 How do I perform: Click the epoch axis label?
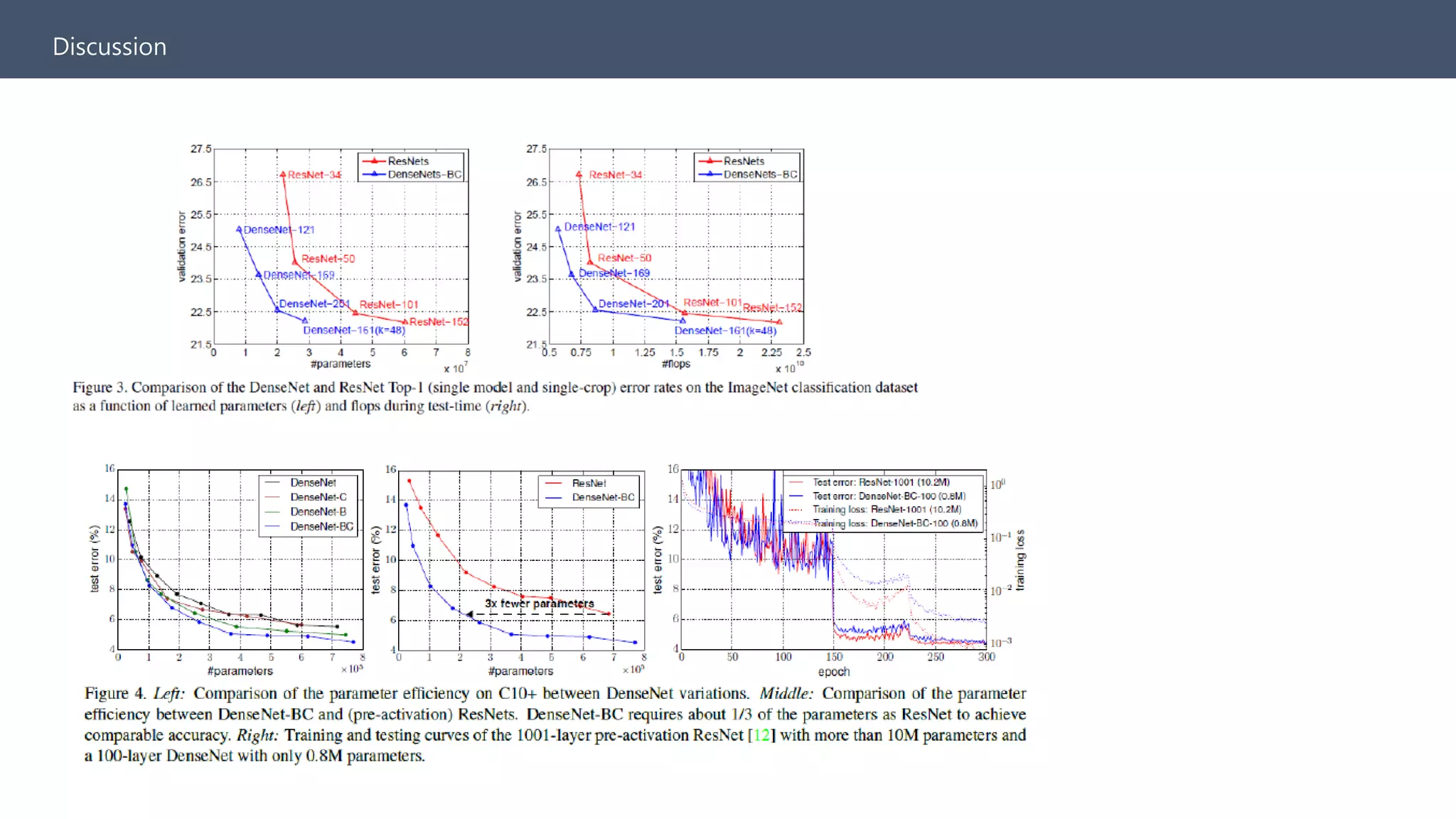833,672
